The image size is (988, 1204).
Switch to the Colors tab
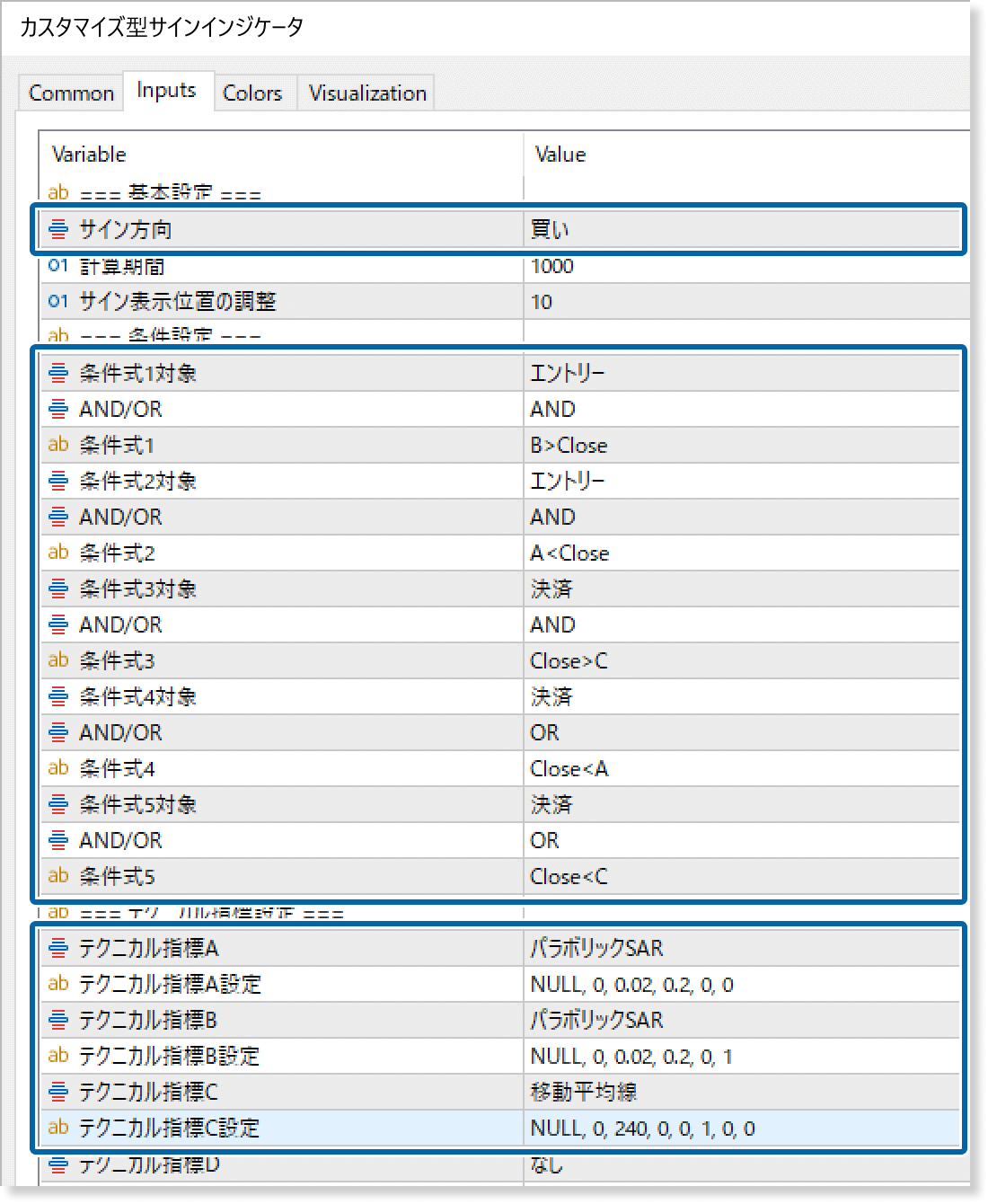(253, 92)
